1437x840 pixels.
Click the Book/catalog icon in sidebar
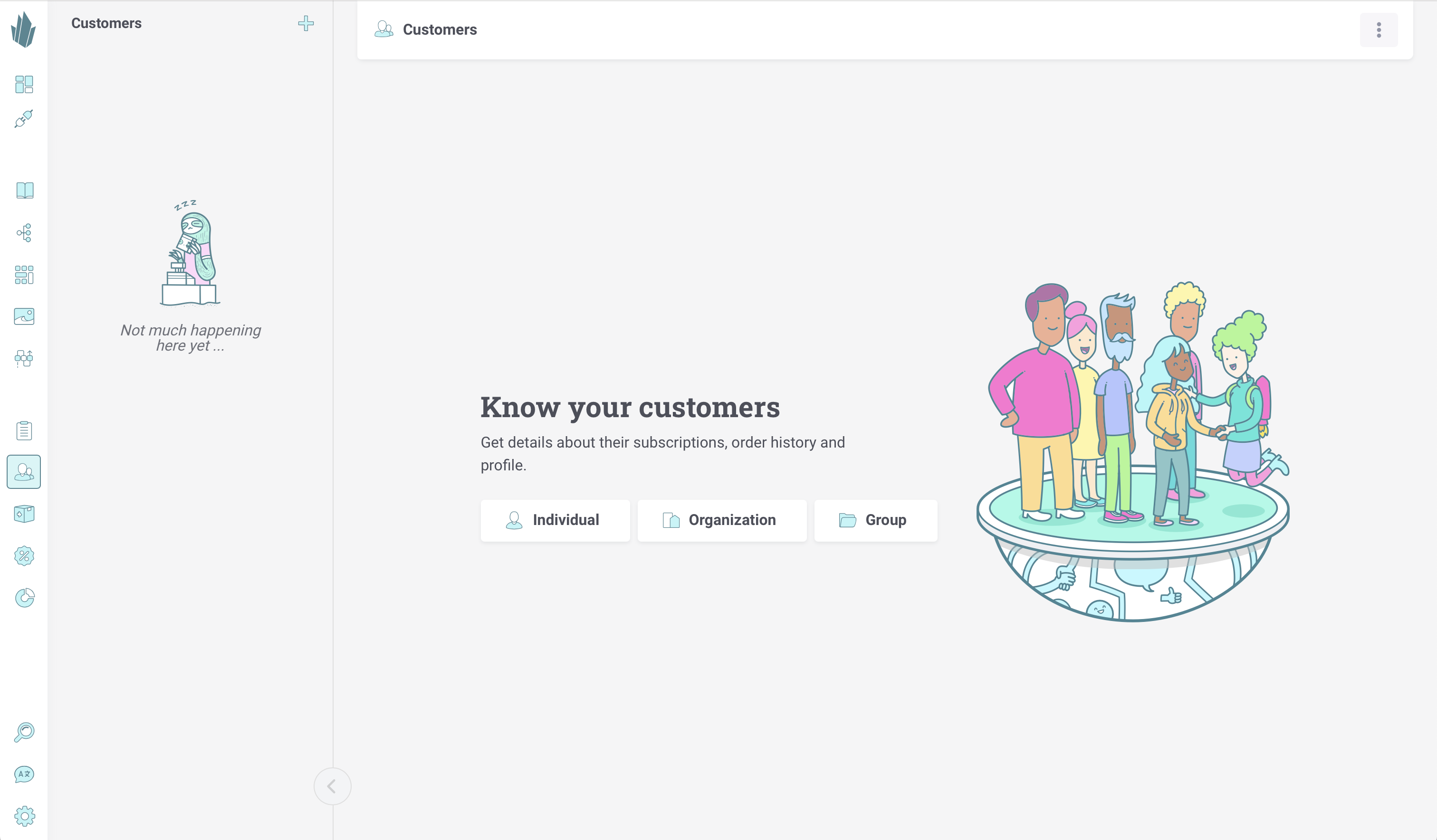24,190
